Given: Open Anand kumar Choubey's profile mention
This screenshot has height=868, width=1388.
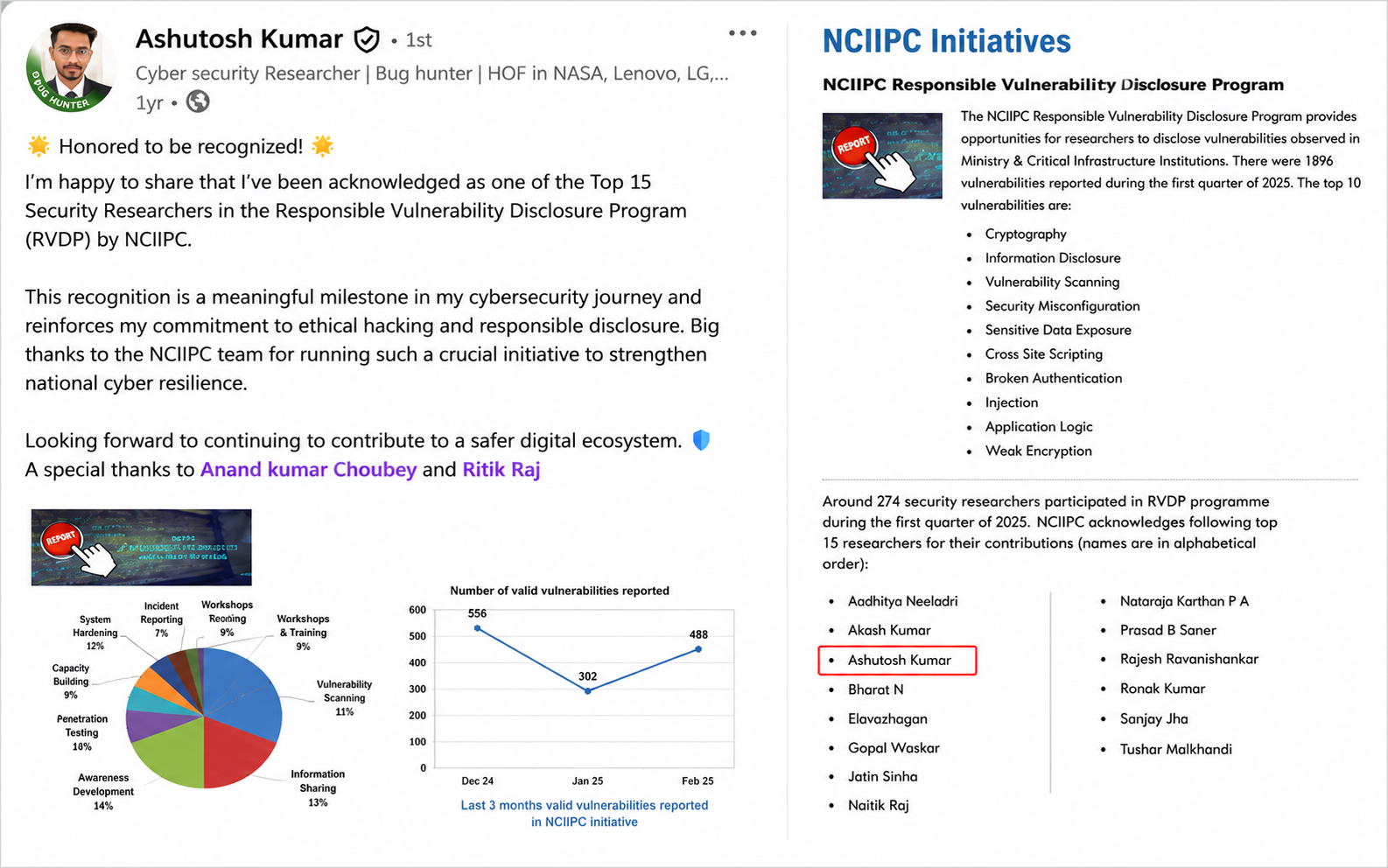Looking at the screenshot, I should pos(308,469).
